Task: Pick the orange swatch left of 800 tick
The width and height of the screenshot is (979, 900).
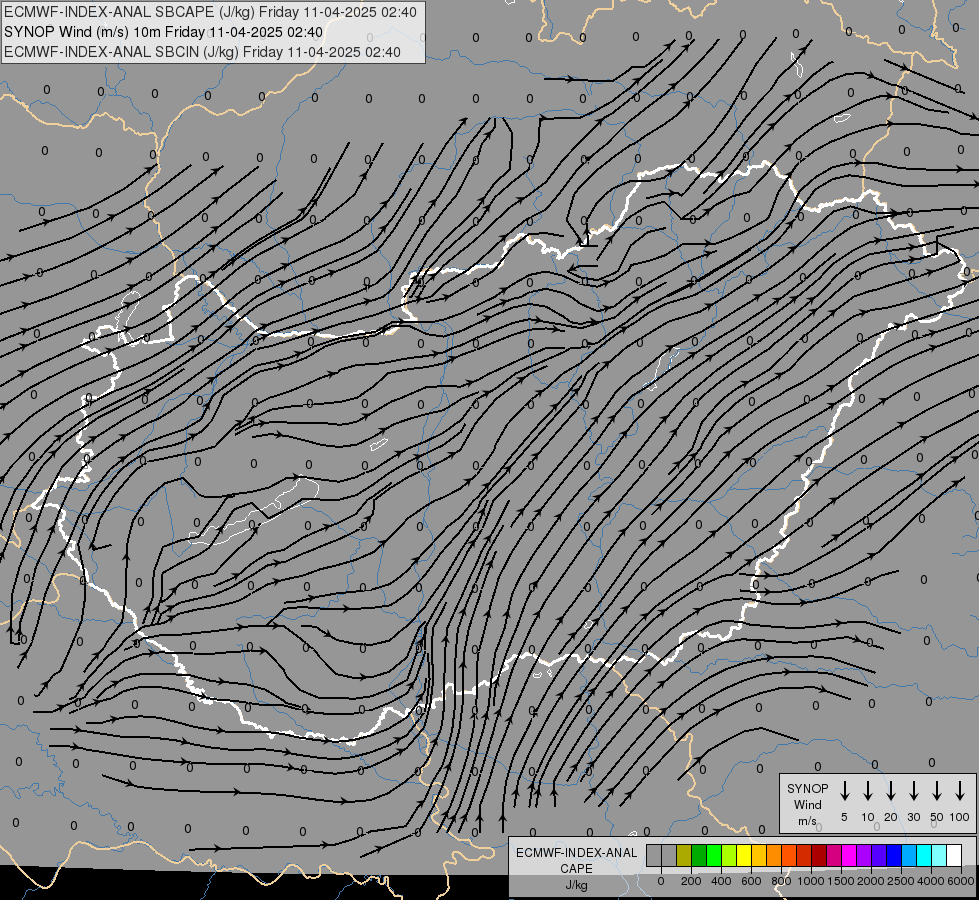Action: coord(774,855)
